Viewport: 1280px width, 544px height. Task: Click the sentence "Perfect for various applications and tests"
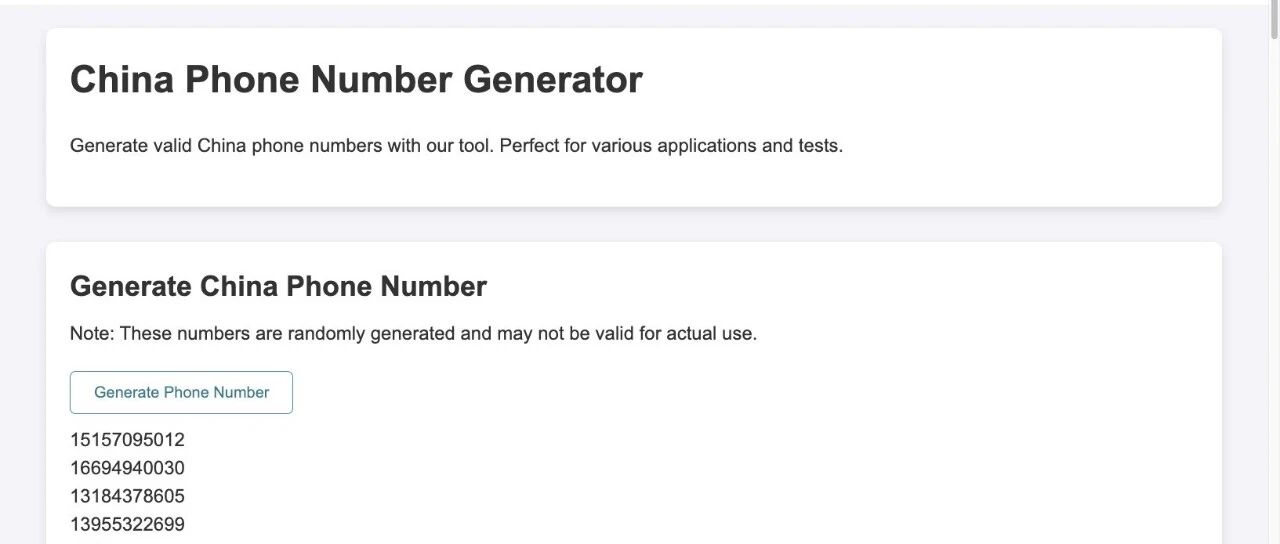point(670,146)
